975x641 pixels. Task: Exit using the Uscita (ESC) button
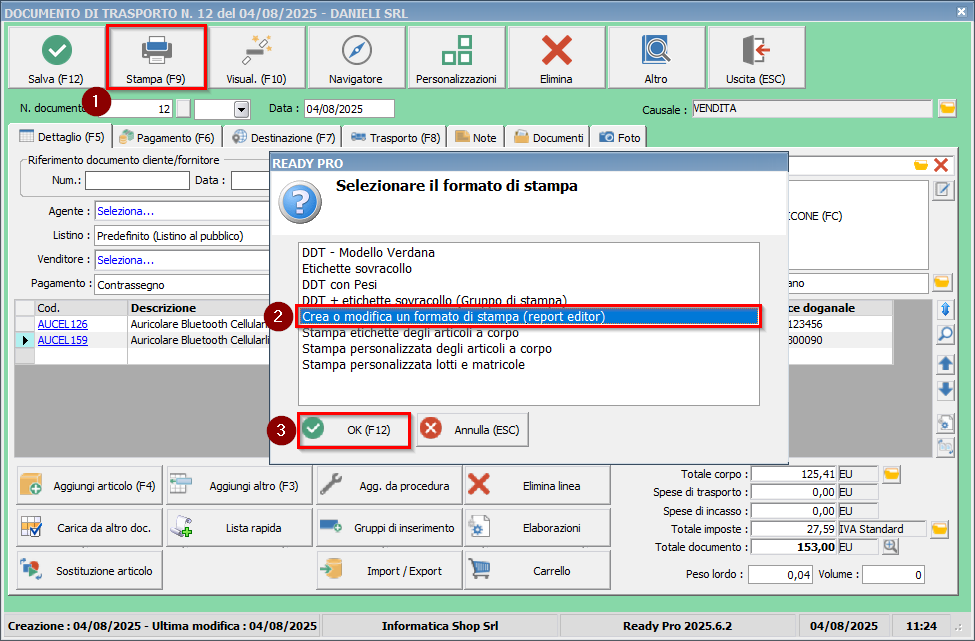click(x=756, y=58)
